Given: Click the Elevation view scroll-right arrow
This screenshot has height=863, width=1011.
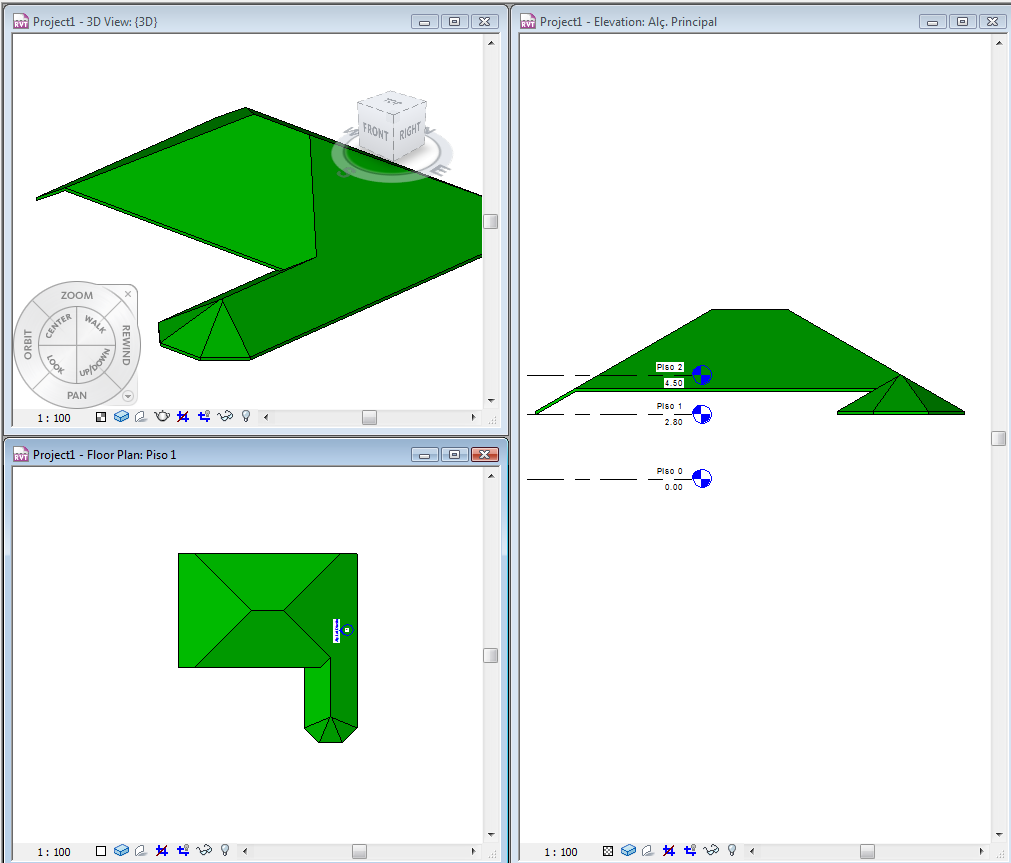Looking at the screenshot, I should pyautogui.click(x=981, y=851).
